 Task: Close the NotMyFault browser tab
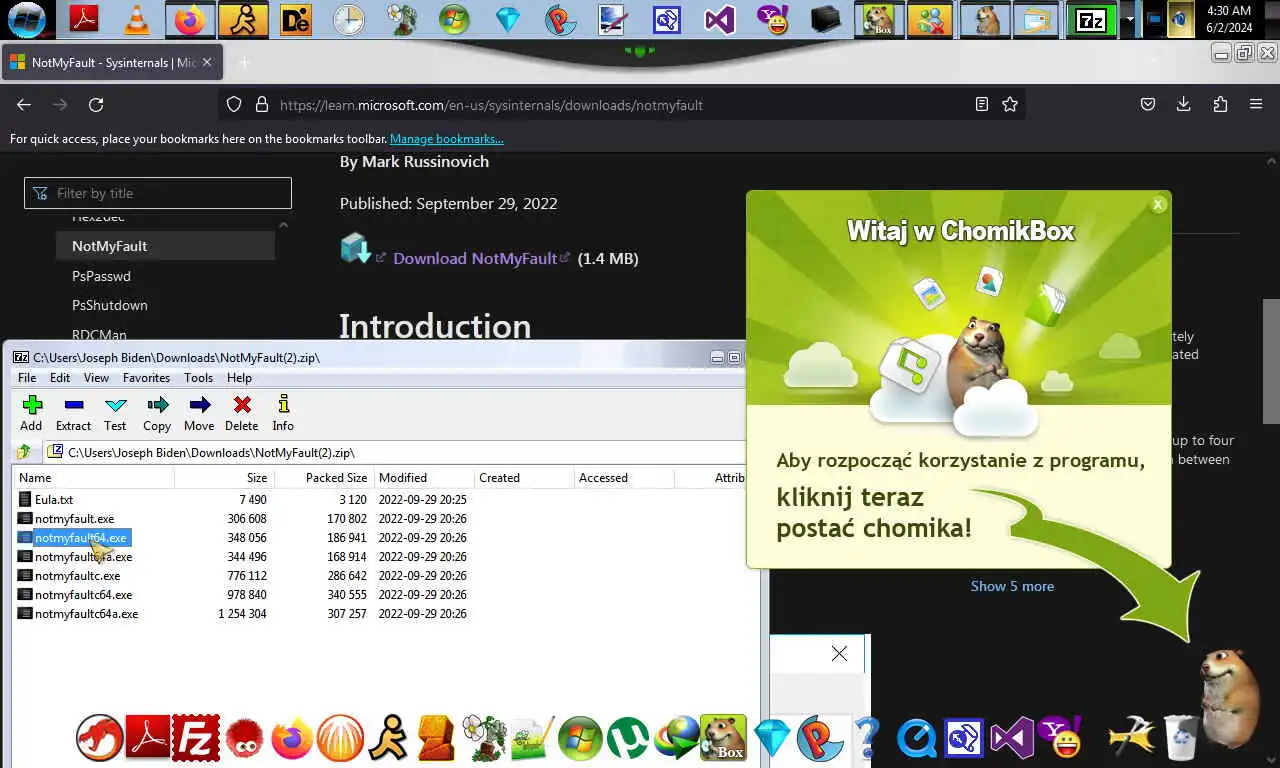click(207, 62)
